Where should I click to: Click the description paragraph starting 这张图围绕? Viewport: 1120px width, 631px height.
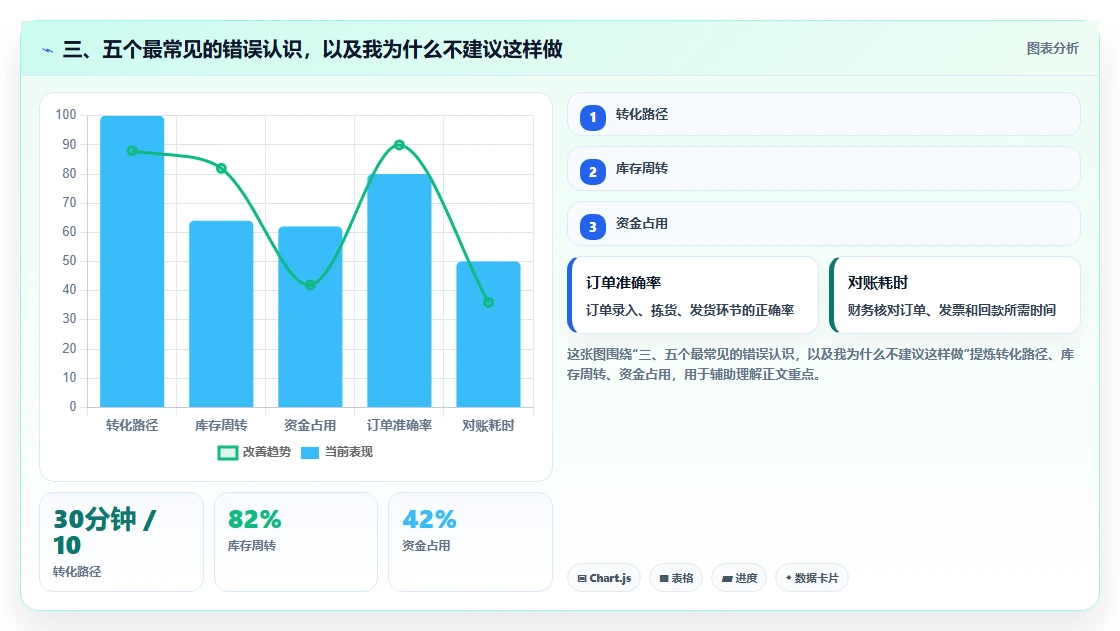(821, 364)
